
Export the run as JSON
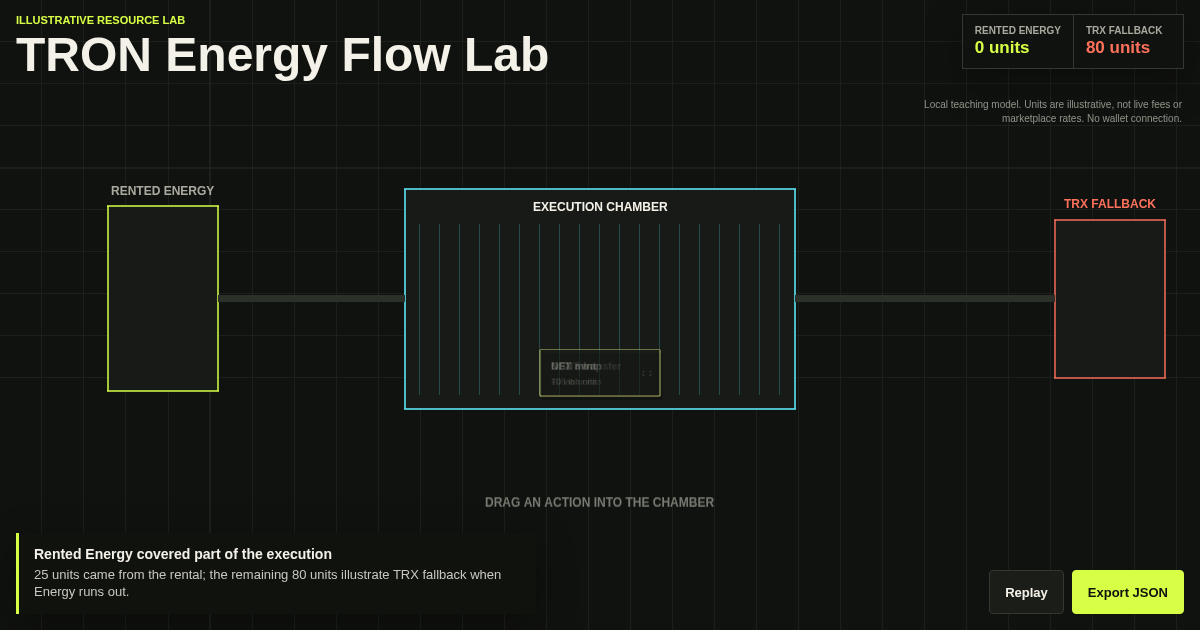pyautogui.click(x=1128, y=592)
